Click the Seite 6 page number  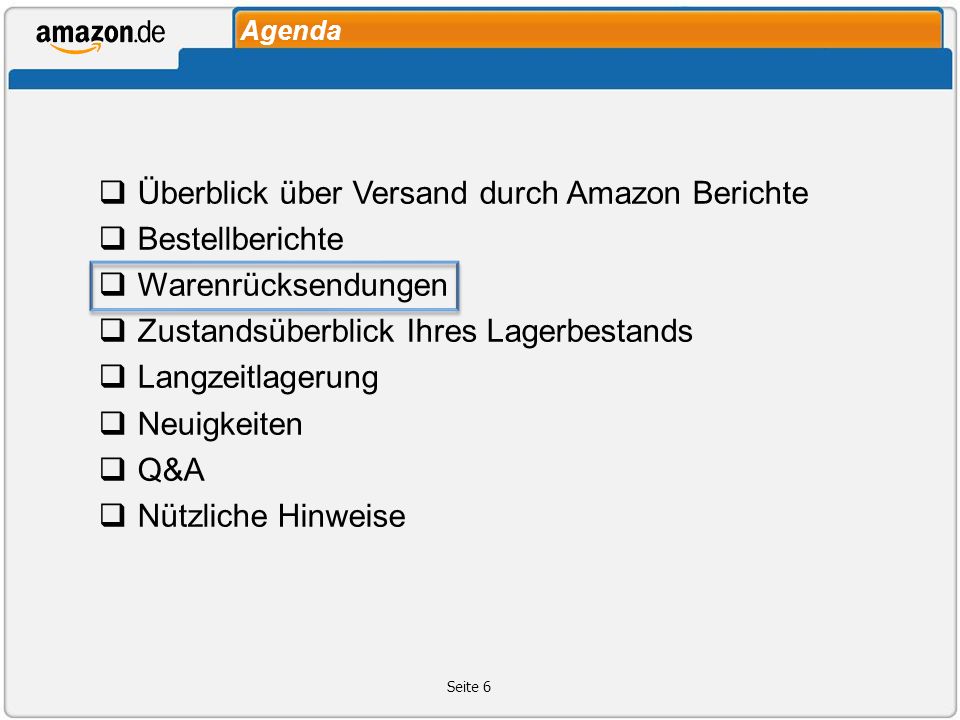(469, 687)
